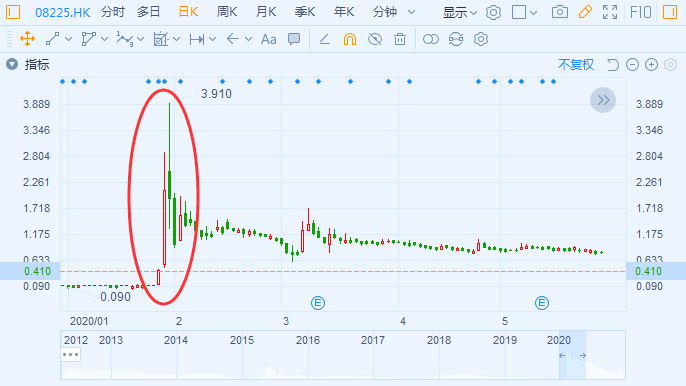Image resolution: width=686 pixels, height=386 pixels.
Task: Open the 指标 indicator label
Action: tap(37, 65)
